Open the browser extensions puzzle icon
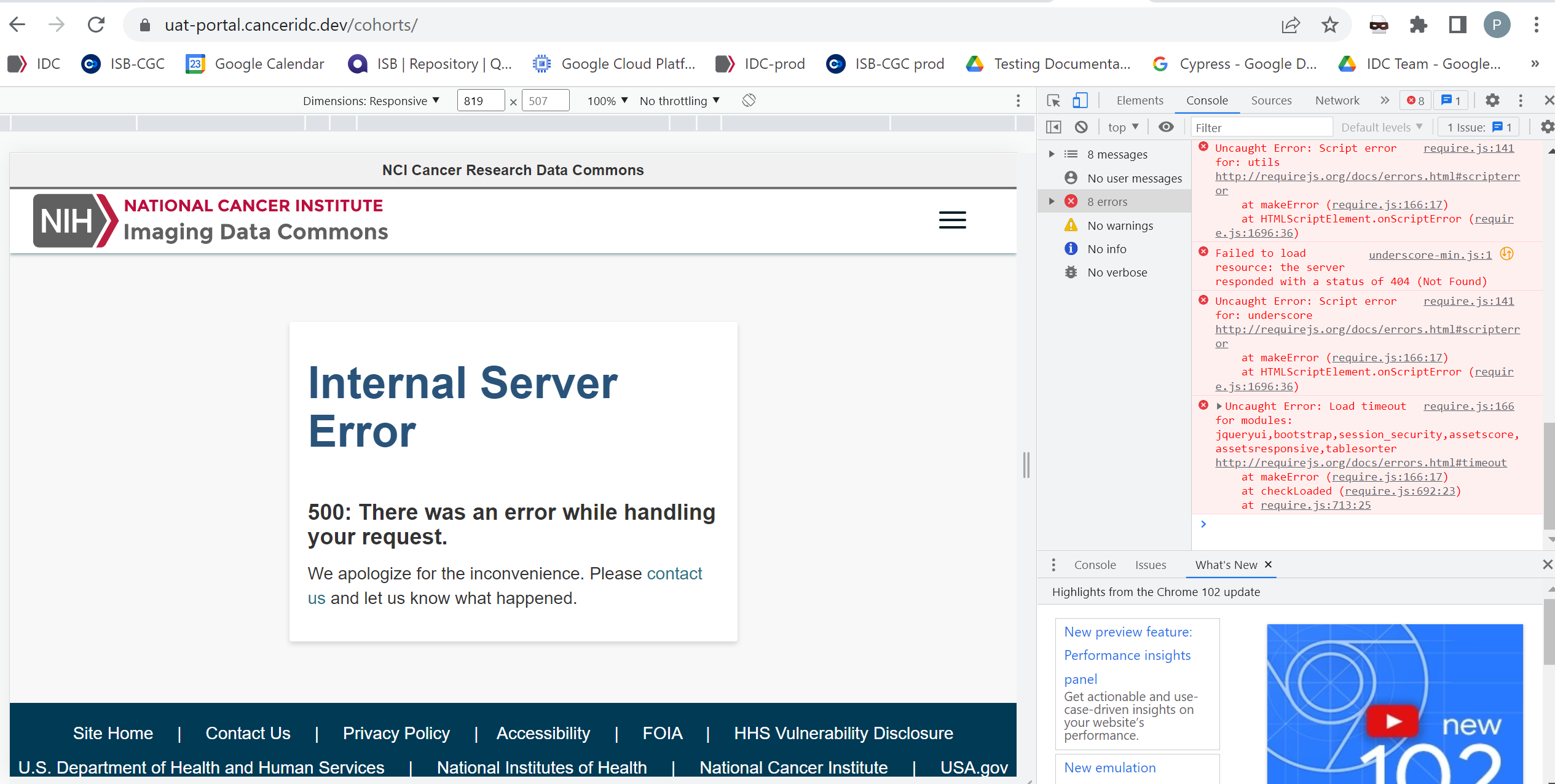The image size is (1555, 784). (1419, 25)
